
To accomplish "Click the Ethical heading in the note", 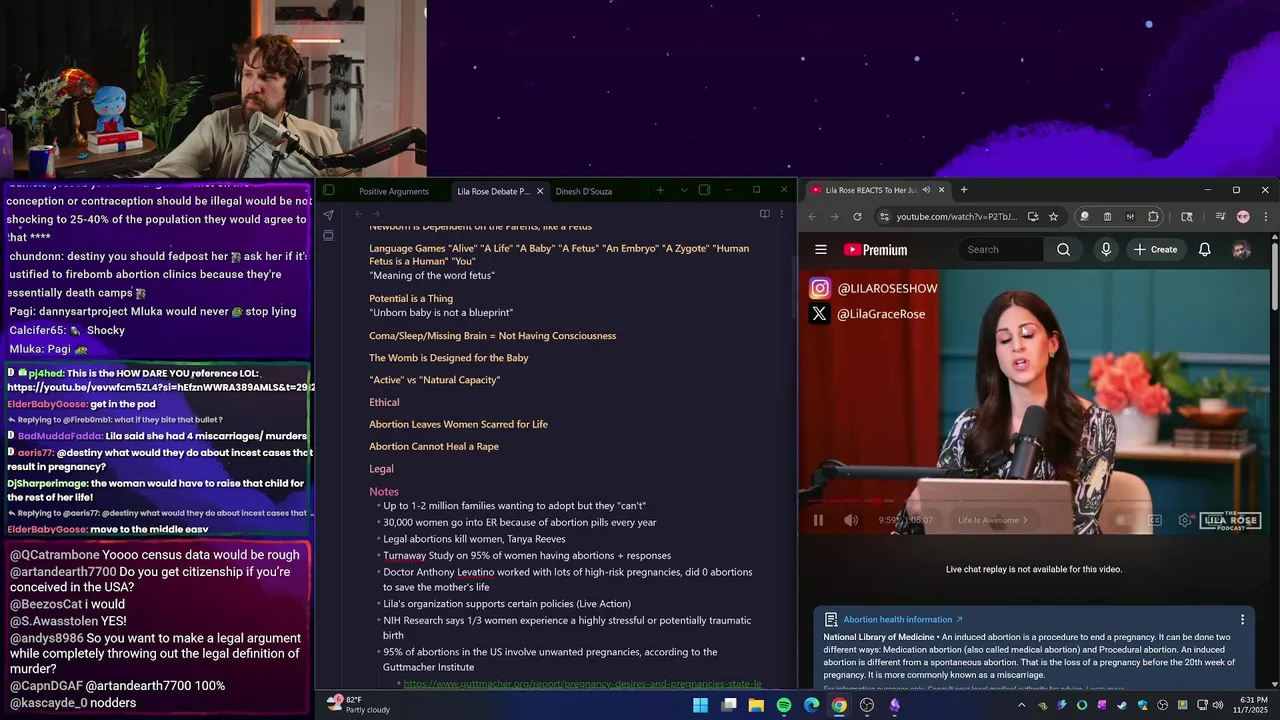I will [x=384, y=402].
